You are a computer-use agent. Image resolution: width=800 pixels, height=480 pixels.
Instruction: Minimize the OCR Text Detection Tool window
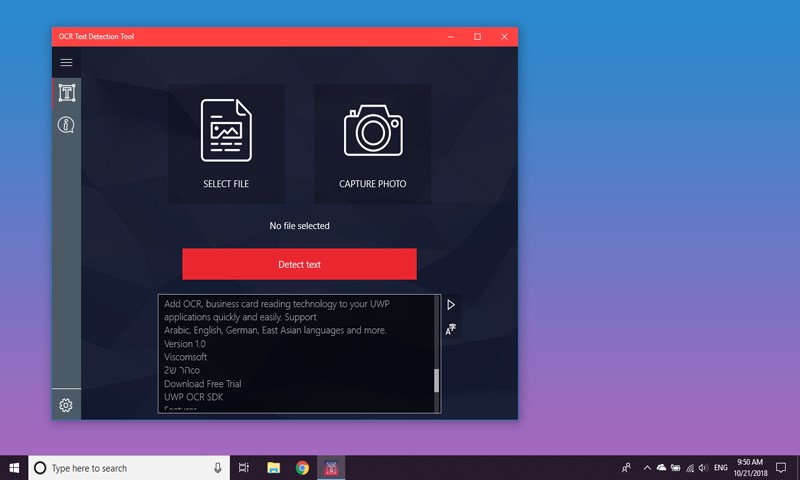[451, 37]
